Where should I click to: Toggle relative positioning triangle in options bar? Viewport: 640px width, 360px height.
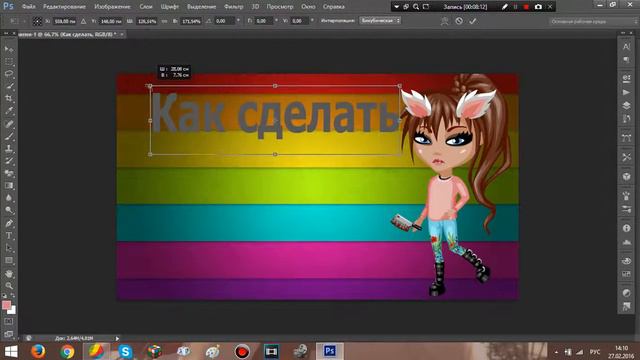coord(83,21)
